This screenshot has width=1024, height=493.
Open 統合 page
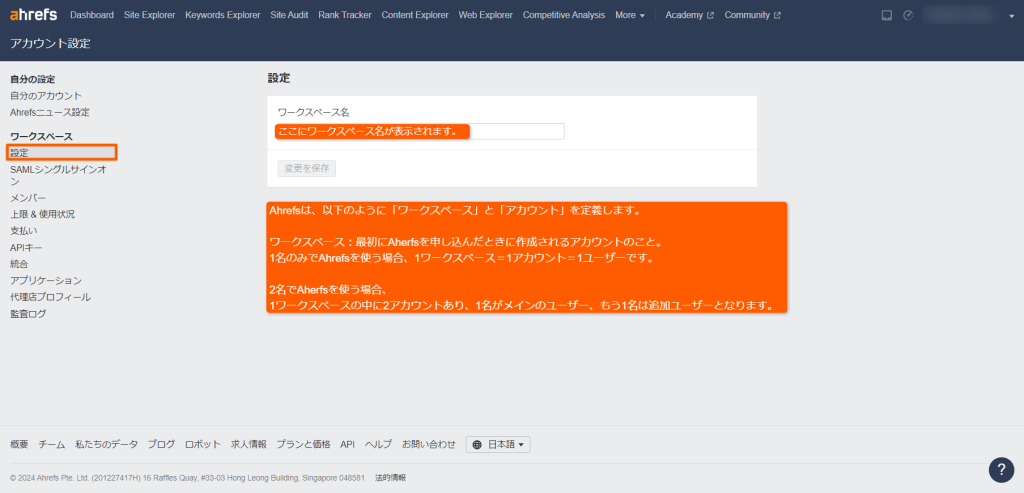pyautogui.click(x=19, y=264)
